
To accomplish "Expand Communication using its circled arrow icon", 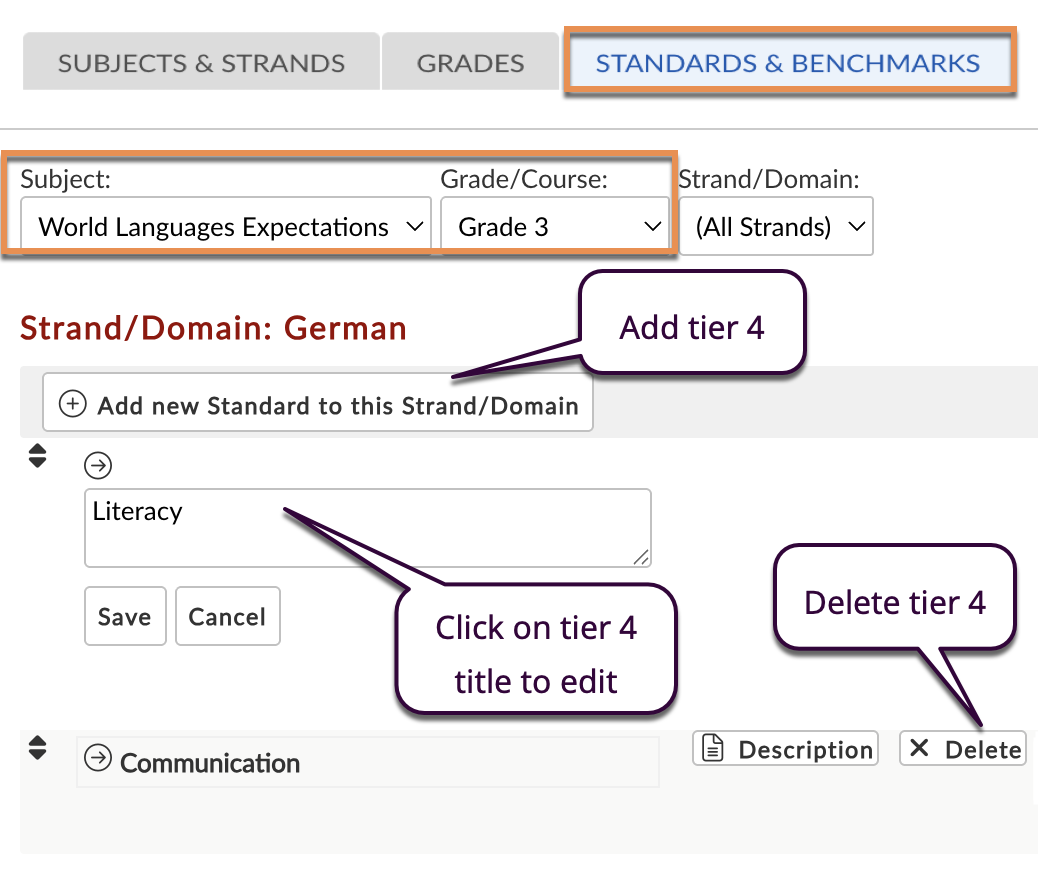I will 97,760.
